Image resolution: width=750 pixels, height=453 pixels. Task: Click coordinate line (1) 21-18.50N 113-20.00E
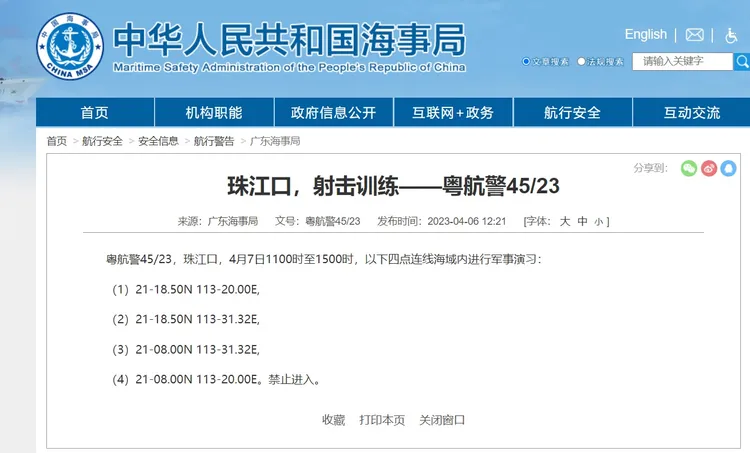[x=186, y=289]
